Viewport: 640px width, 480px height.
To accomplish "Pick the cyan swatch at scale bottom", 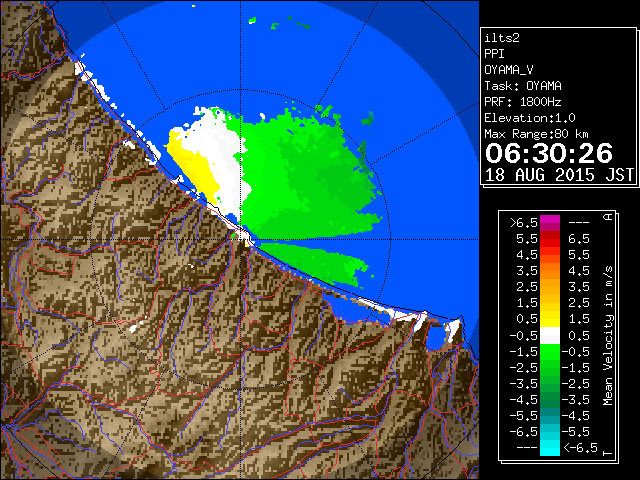I will [x=550, y=448].
